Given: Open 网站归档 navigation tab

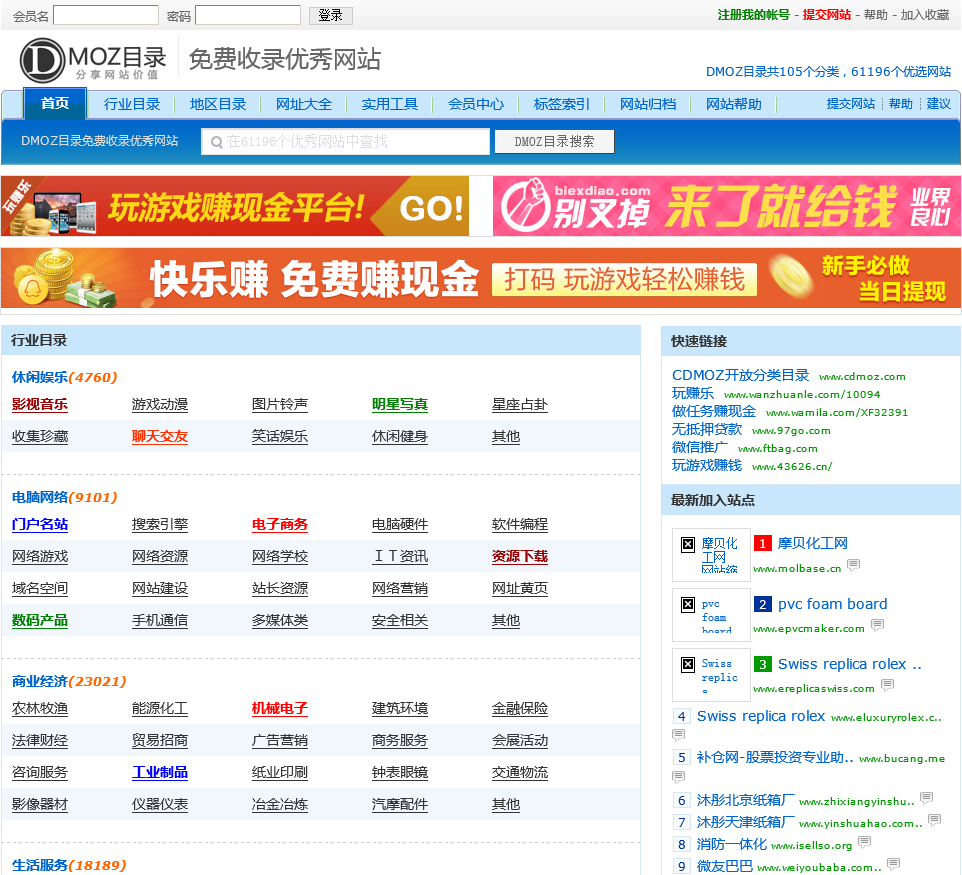Looking at the screenshot, I should [648, 104].
